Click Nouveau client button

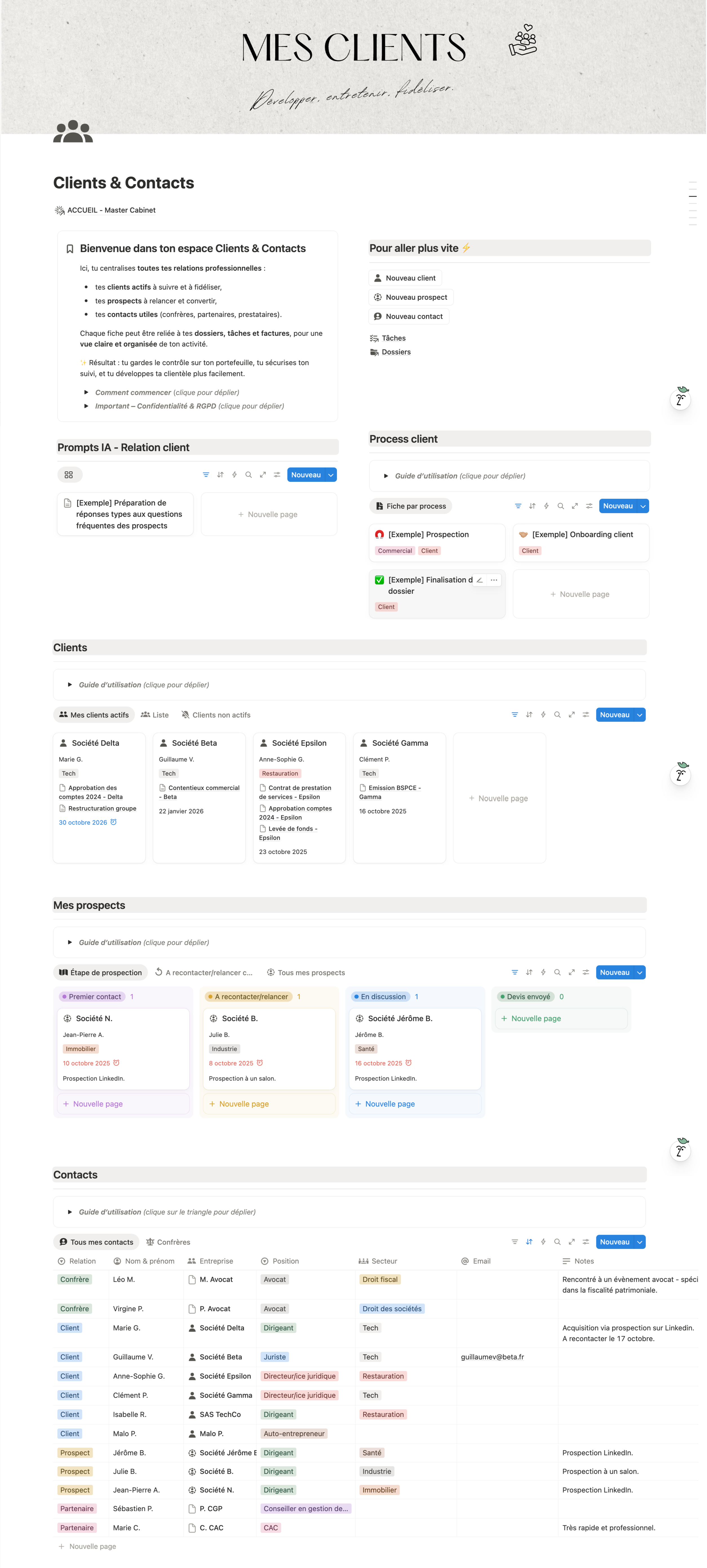point(405,278)
